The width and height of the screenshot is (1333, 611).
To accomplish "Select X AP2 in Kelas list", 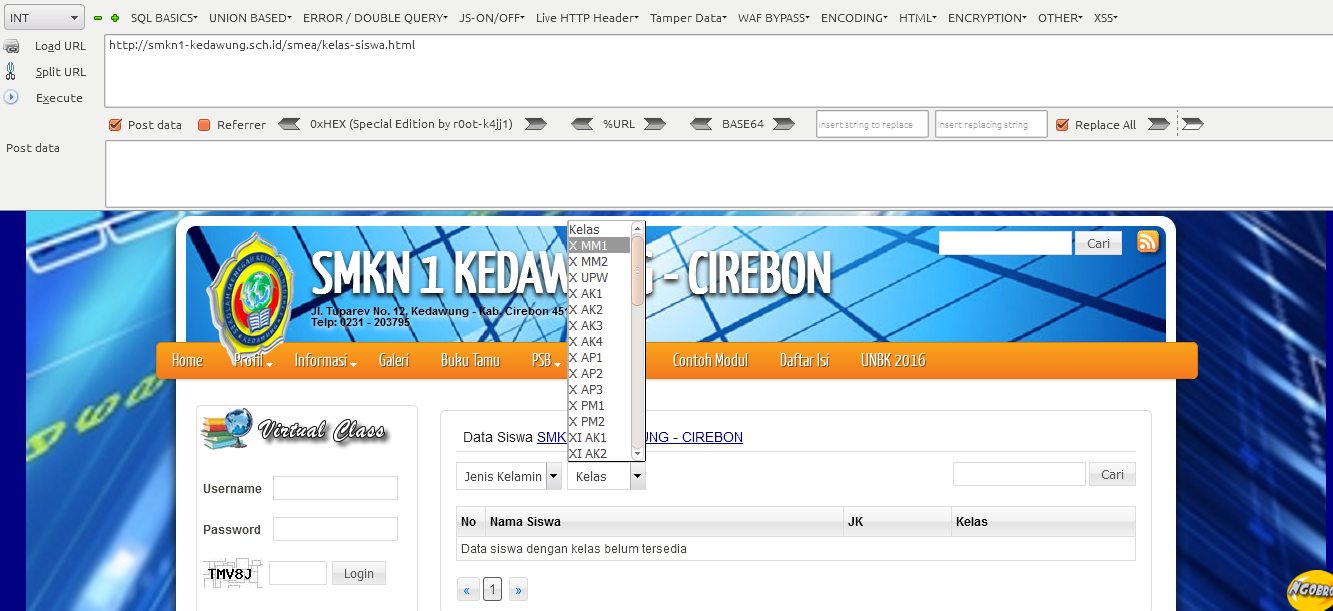I will 599,373.
